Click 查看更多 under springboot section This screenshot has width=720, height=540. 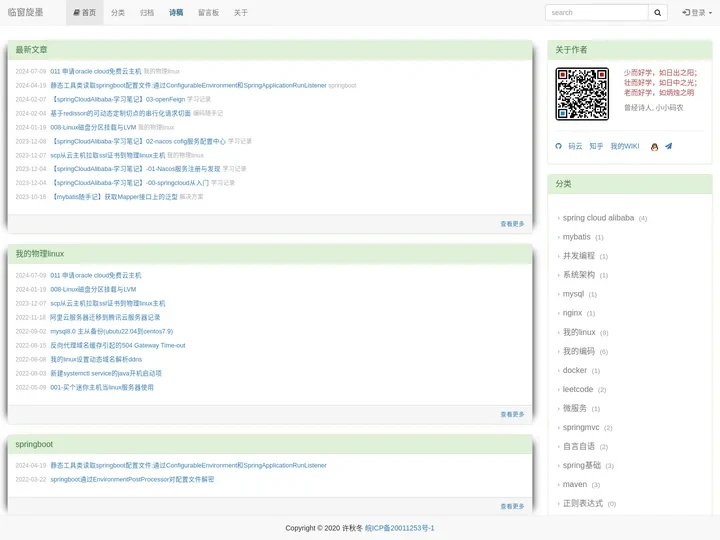tap(512, 506)
